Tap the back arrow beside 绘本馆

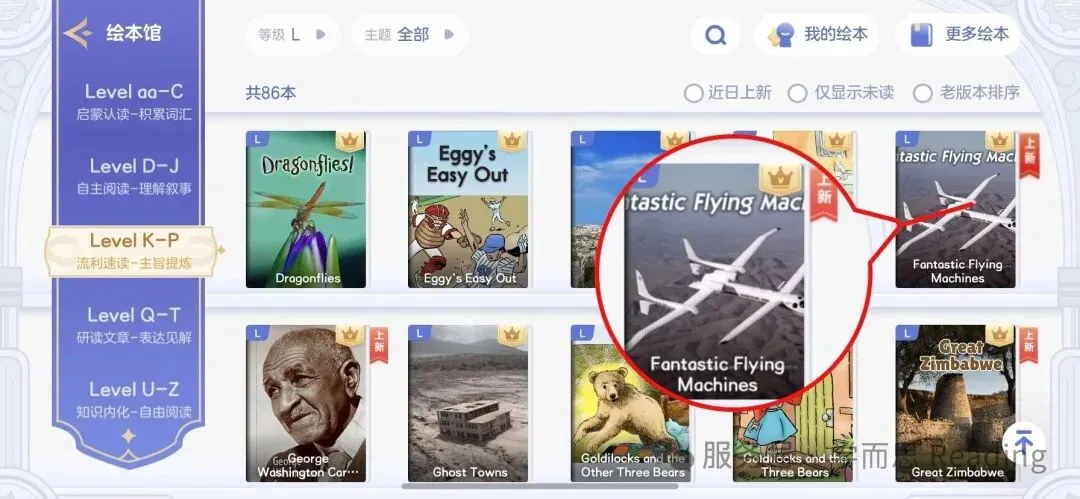[x=78, y=33]
